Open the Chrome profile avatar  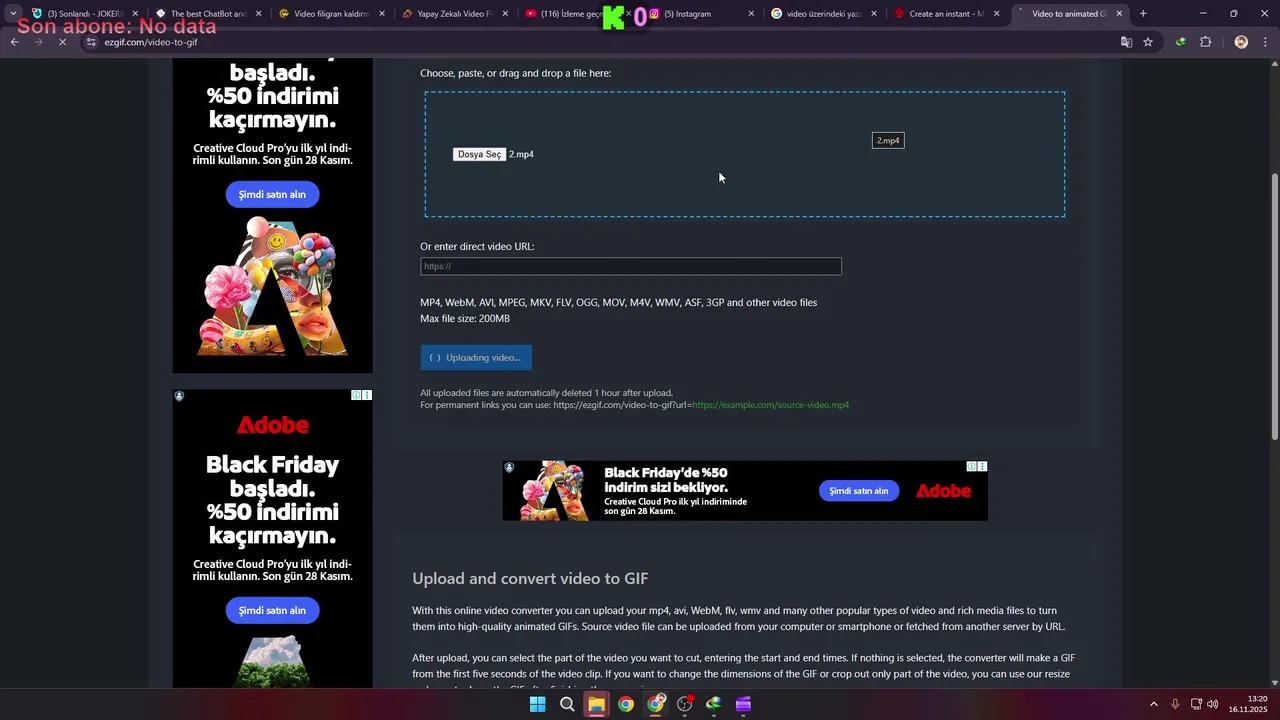(x=1241, y=42)
